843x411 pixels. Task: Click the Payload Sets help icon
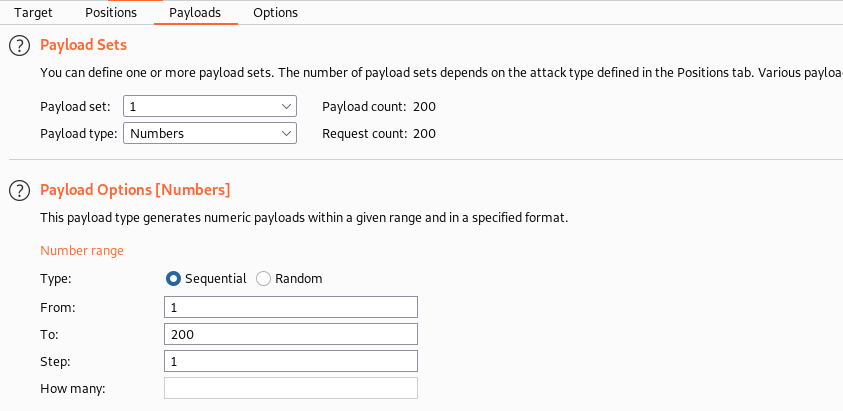[x=18, y=45]
